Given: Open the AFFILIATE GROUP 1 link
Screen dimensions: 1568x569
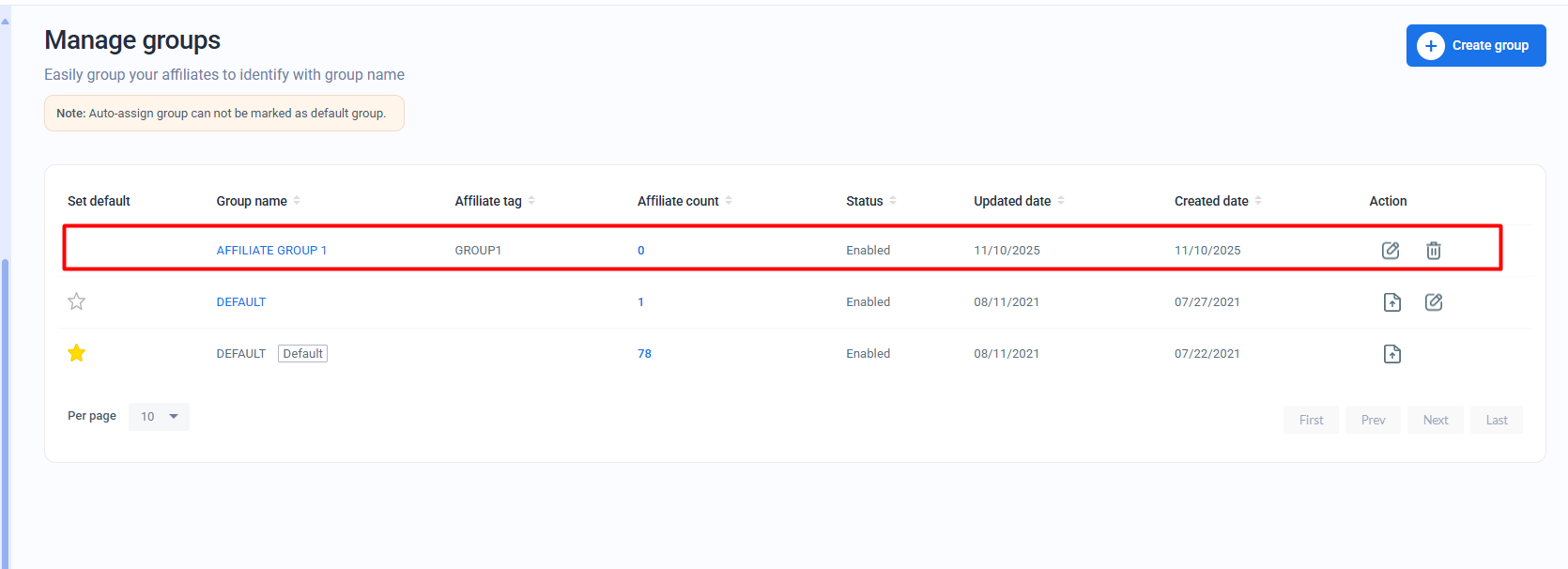Looking at the screenshot, I should [x=271, y=251].
